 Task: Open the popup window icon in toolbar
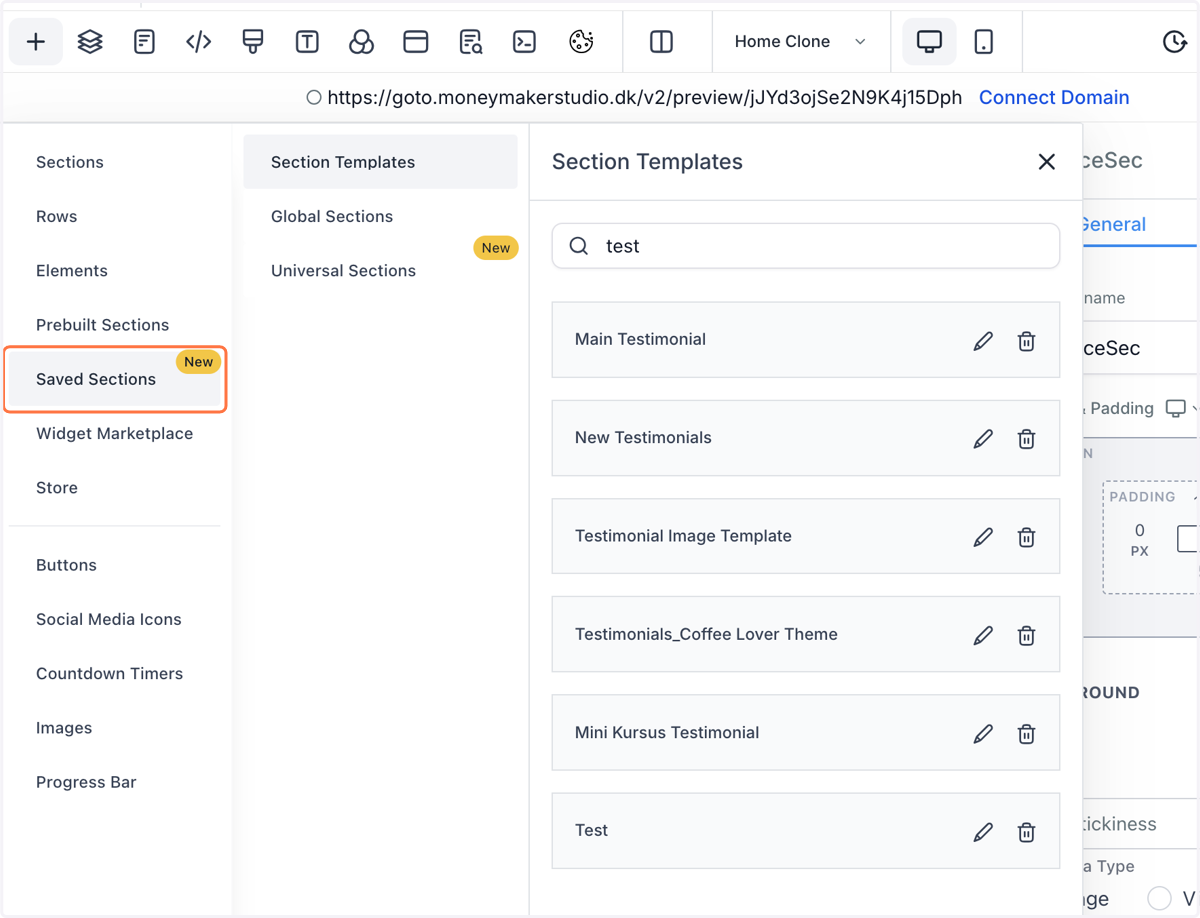pos(416,41)
